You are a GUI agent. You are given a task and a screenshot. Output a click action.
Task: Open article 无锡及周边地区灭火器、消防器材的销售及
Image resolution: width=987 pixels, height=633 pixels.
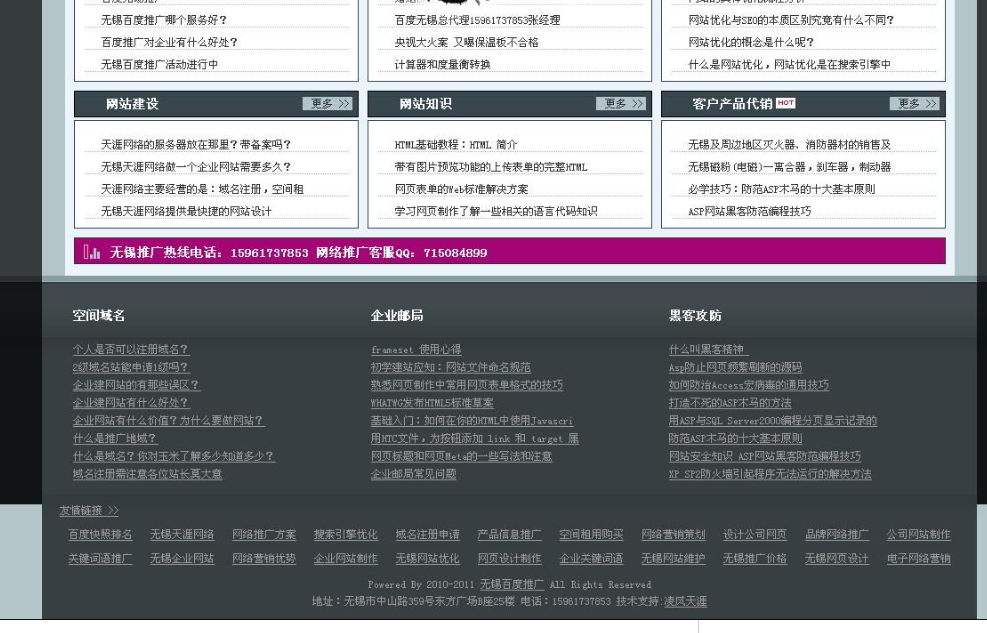click(789, 145)
